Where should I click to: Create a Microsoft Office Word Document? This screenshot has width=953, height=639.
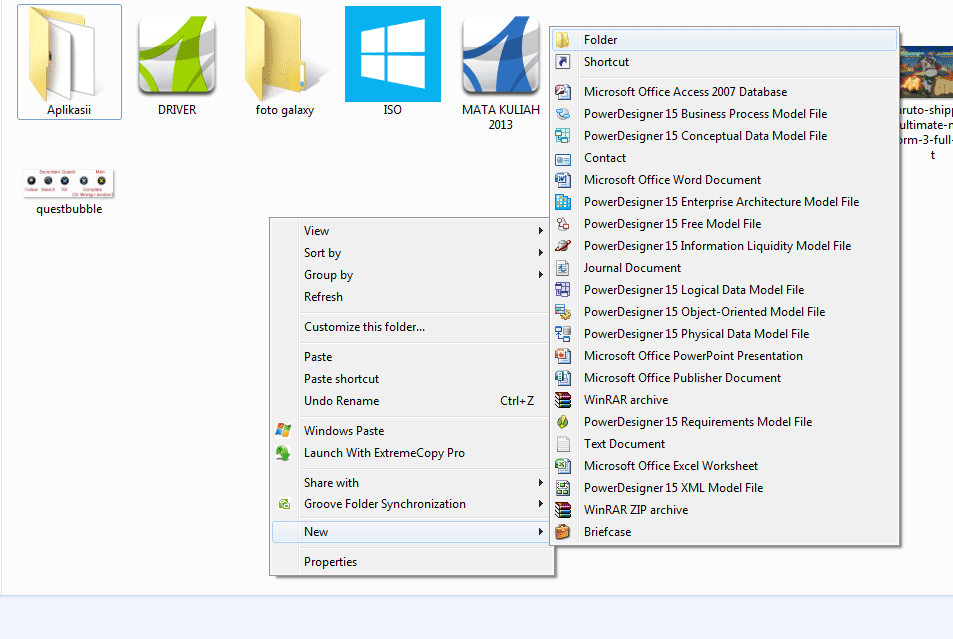[x=724, y=180]
